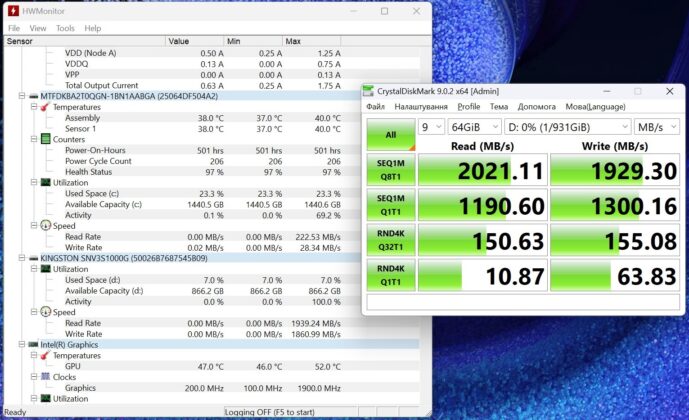Click the Clocks icon under Intel Graphics
The width and height of the screenshot is (689, 420).
tap(45, 377)
